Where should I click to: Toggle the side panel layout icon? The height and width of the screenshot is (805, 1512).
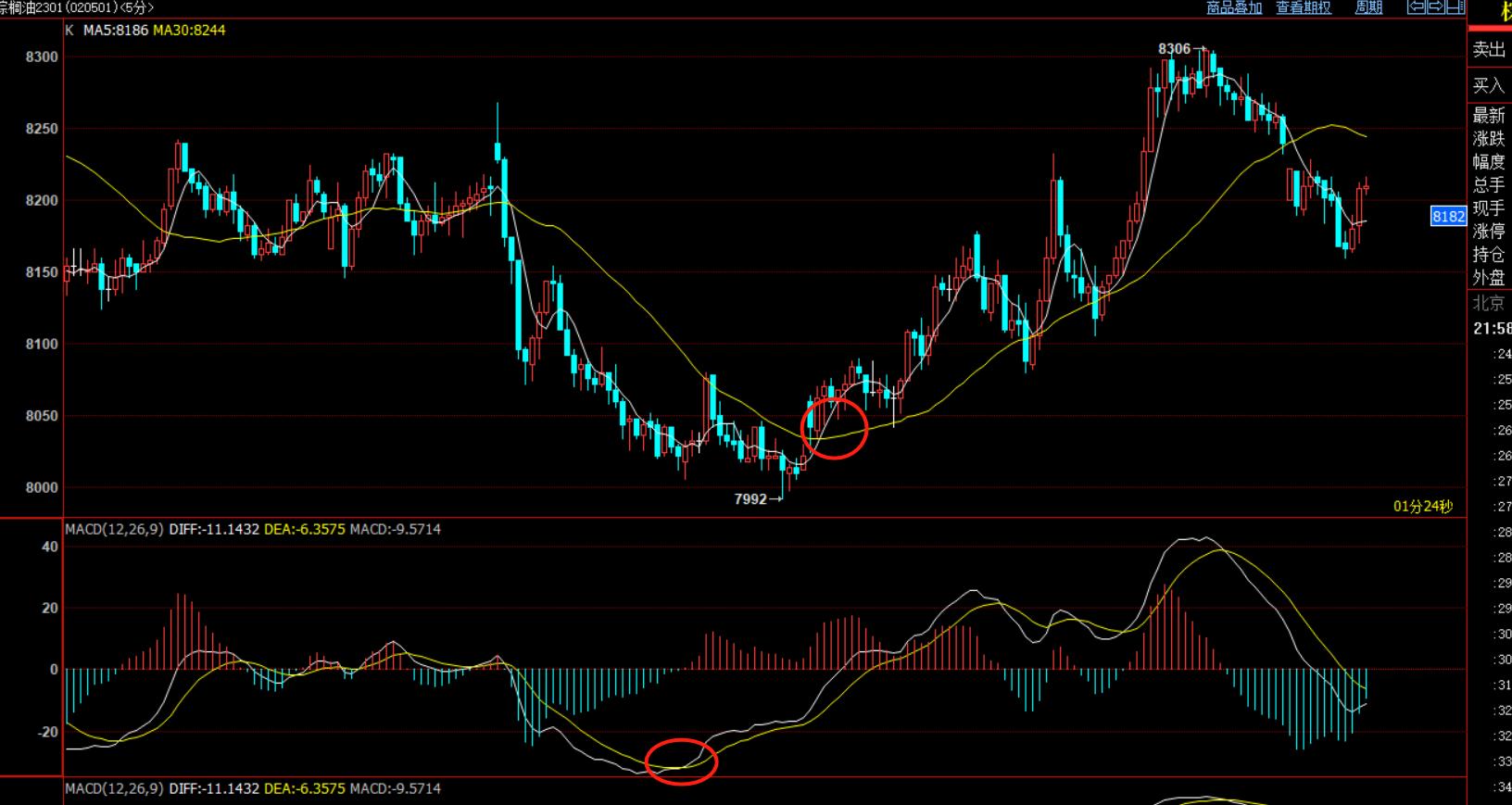pos(1455,7)
